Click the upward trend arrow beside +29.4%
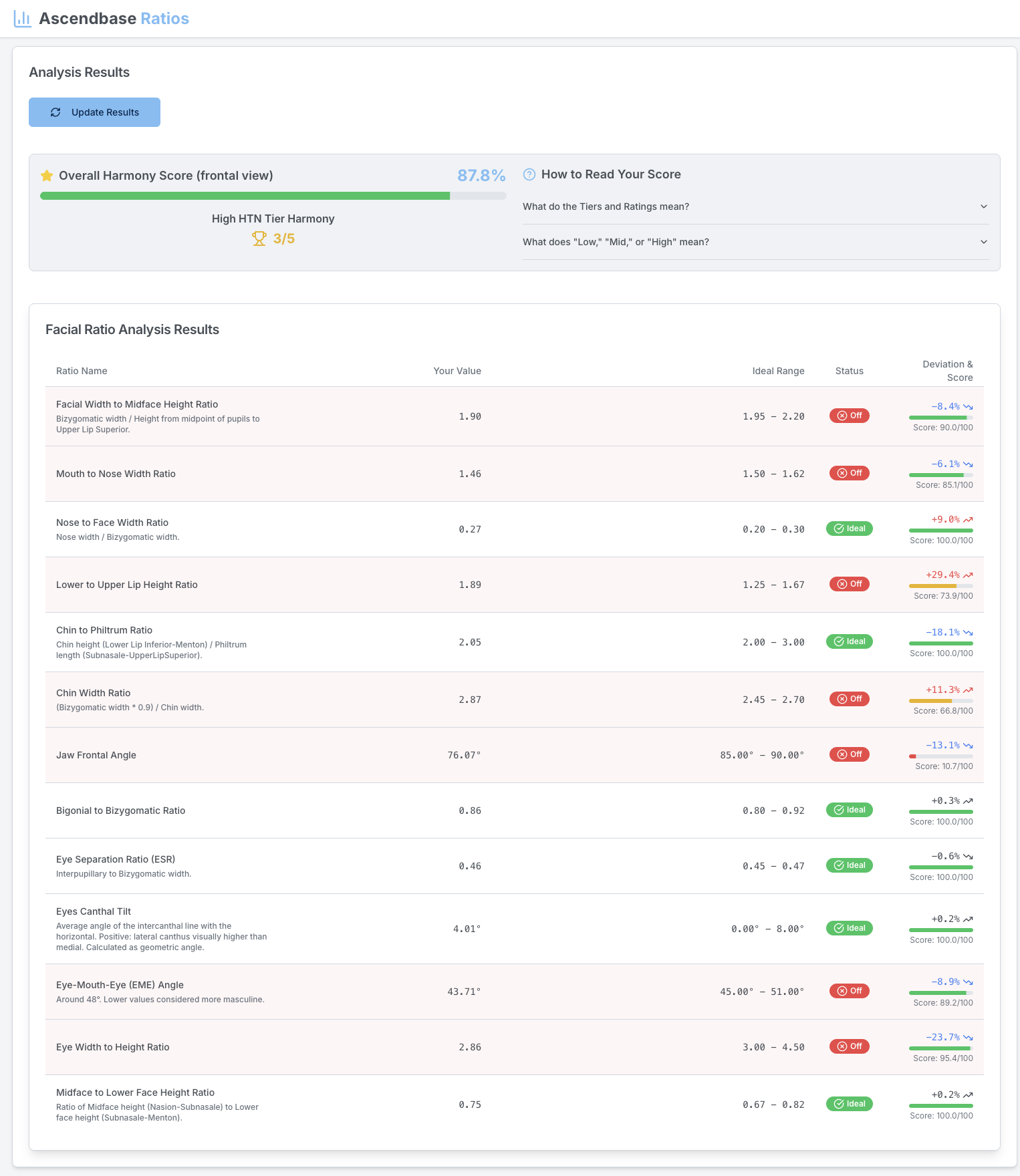The height and width of the screenshot is (1176, 1020). tap(968, 575)
